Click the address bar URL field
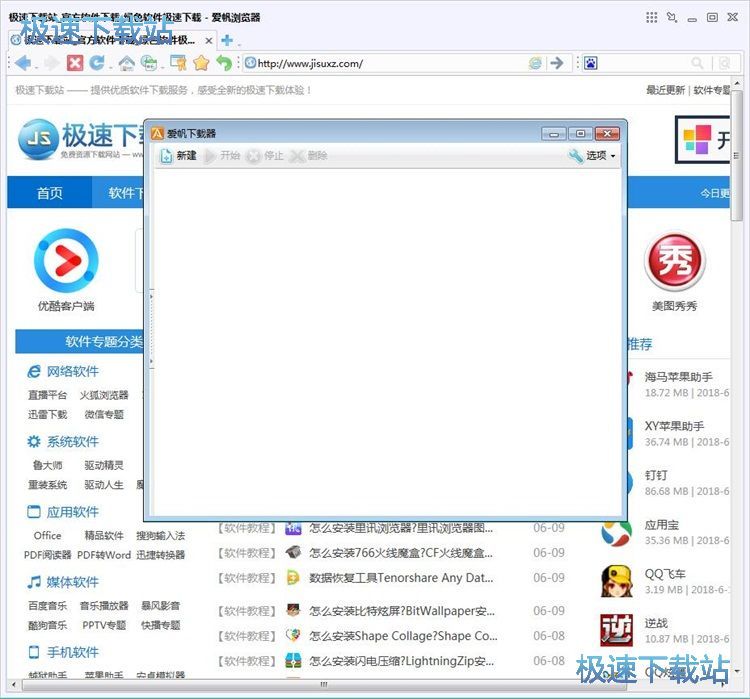750x699 pixels. 385,63
